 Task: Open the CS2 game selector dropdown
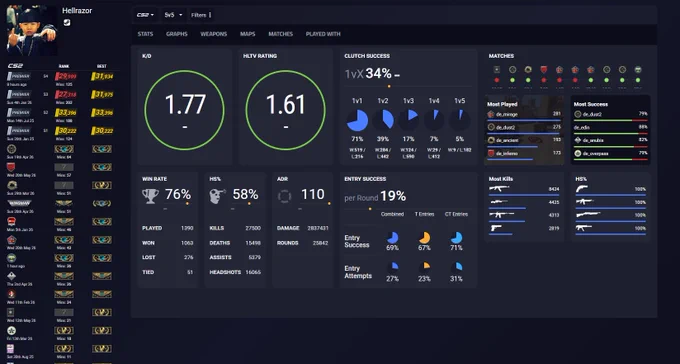pos(145,15)
